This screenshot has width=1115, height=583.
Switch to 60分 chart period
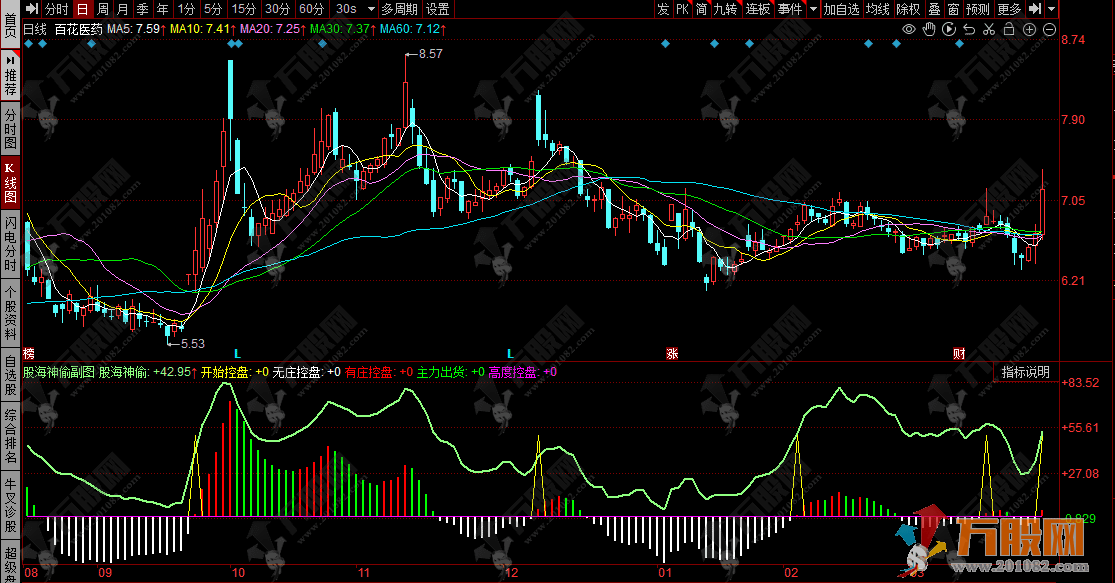tap(311, 9)
